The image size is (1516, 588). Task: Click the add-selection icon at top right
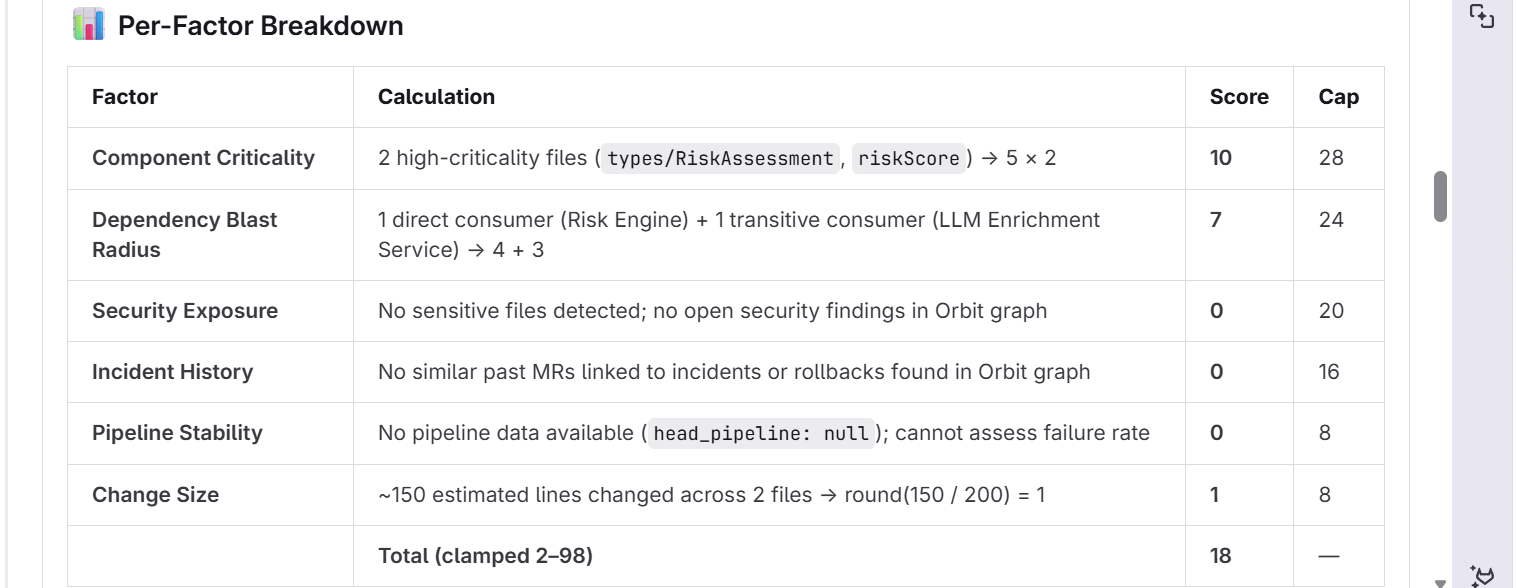click(x=1481, y=17)
